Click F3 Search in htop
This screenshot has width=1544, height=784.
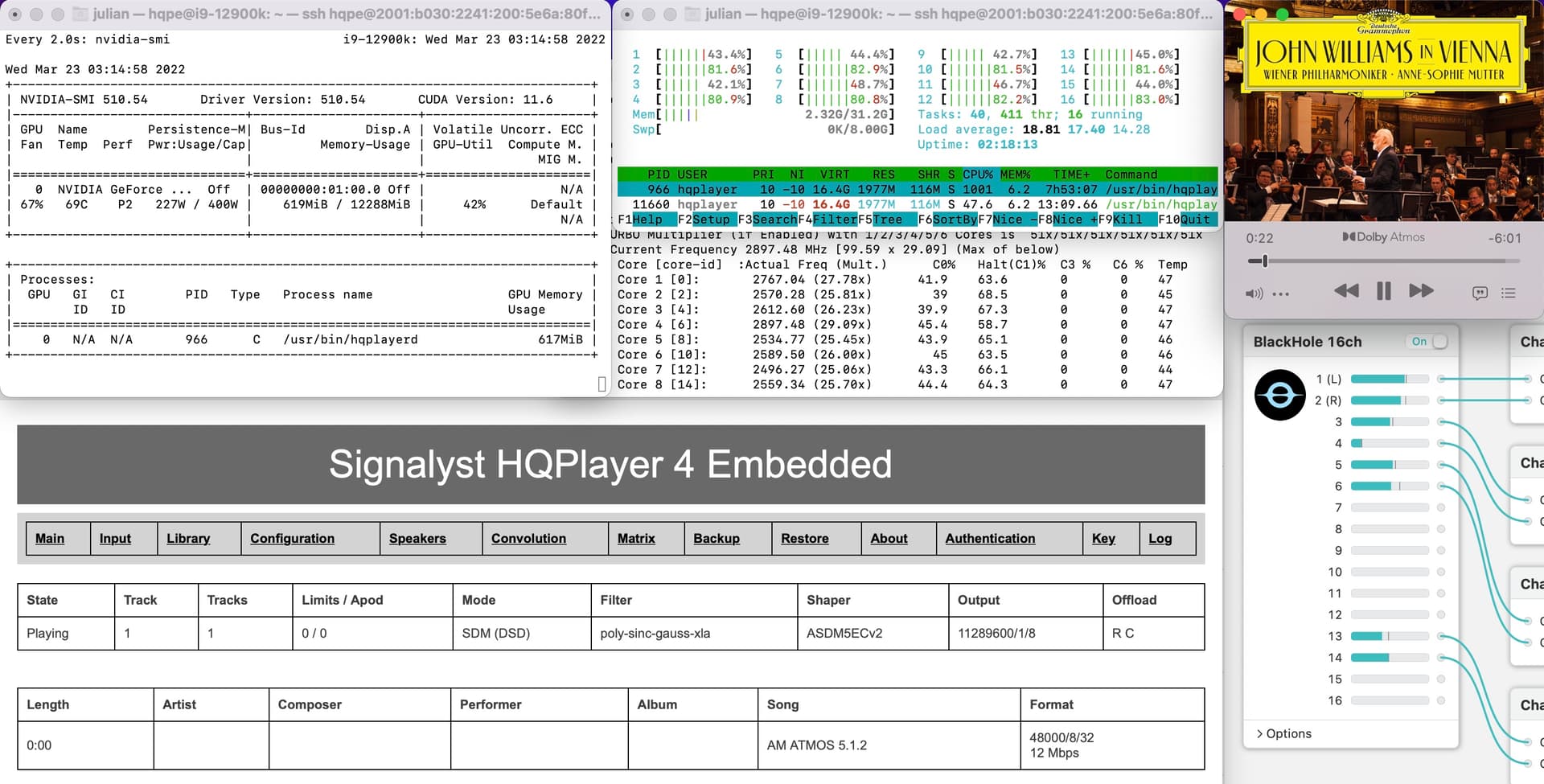[767, 220]
